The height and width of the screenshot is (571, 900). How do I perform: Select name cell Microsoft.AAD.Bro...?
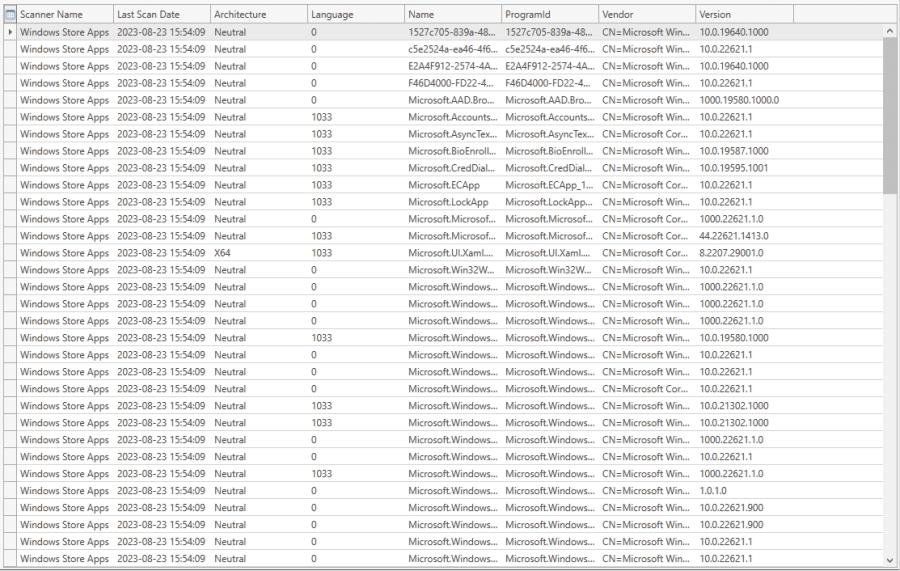point(452,100)
